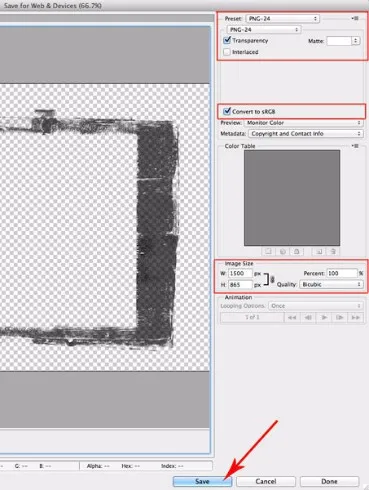Uncheck the Transparency checkbox
The height and width of the screenshot is (490, 369).
pos(227,40)
